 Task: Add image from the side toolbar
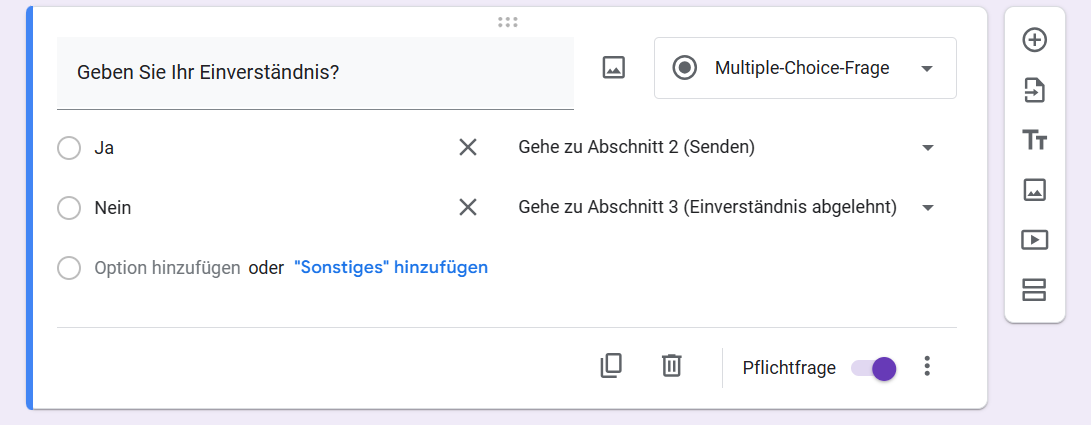tap(1034, 189)
